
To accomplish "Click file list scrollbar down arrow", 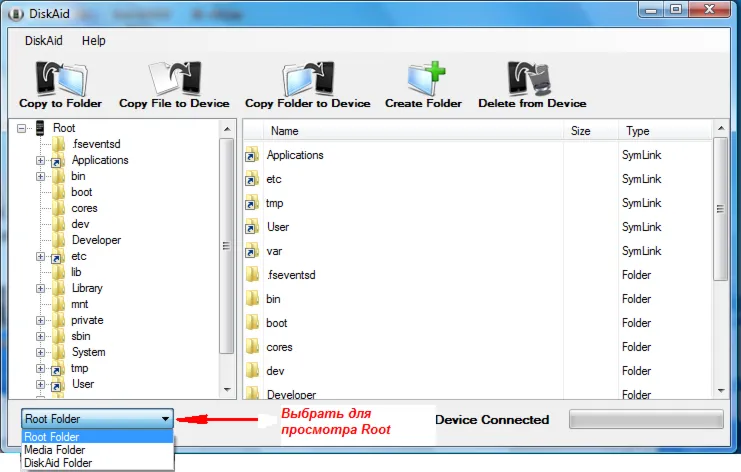I will pos(721,390).
